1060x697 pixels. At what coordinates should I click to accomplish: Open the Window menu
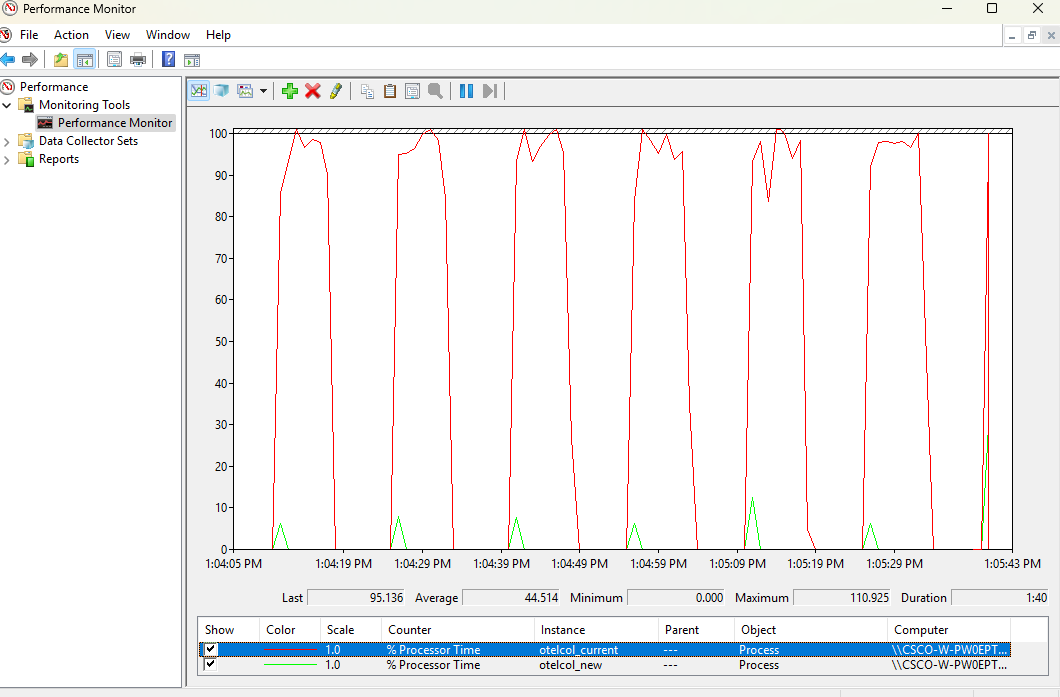coord(168,34)
